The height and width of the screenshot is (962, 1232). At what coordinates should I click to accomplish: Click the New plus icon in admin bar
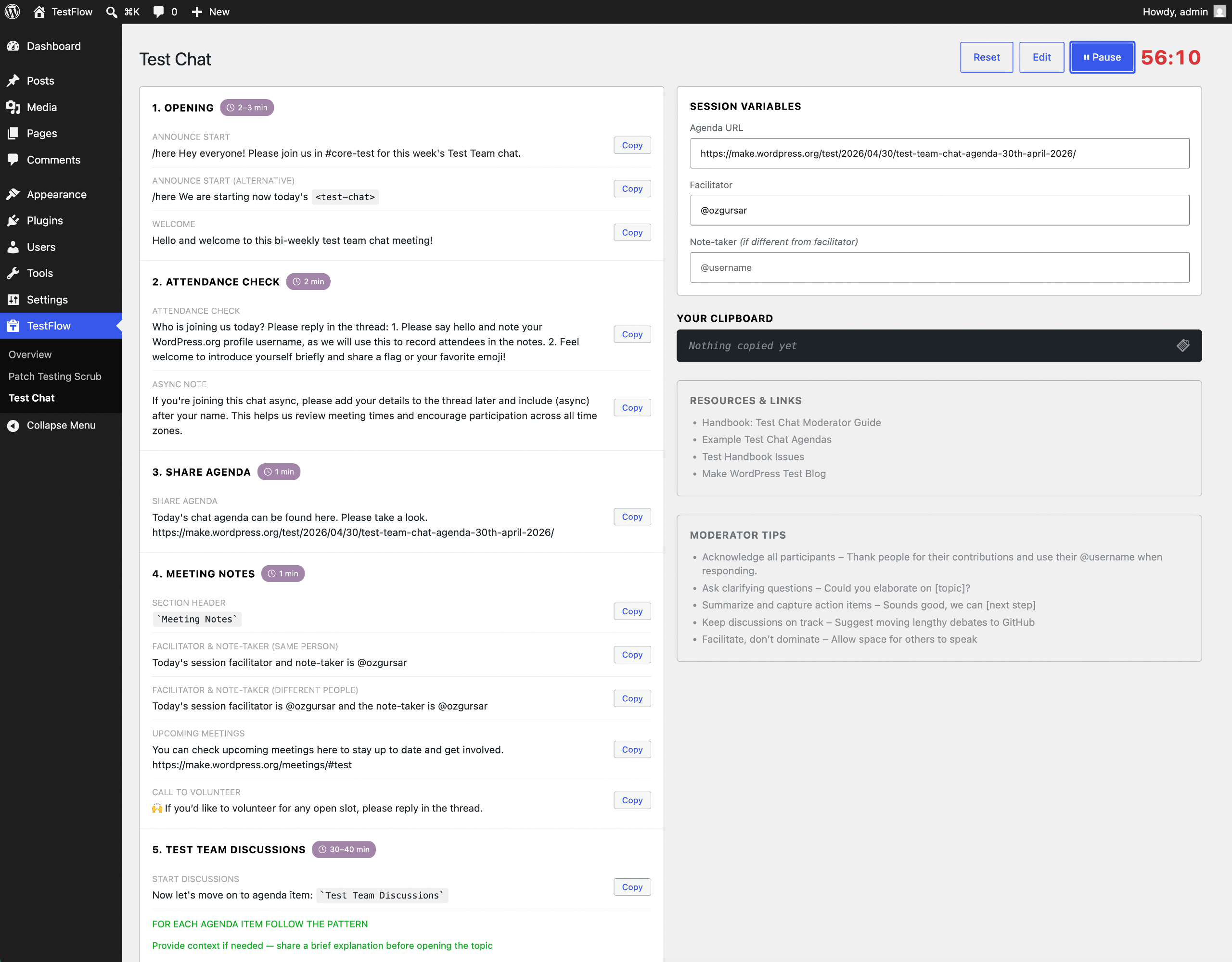coord(197,12)
